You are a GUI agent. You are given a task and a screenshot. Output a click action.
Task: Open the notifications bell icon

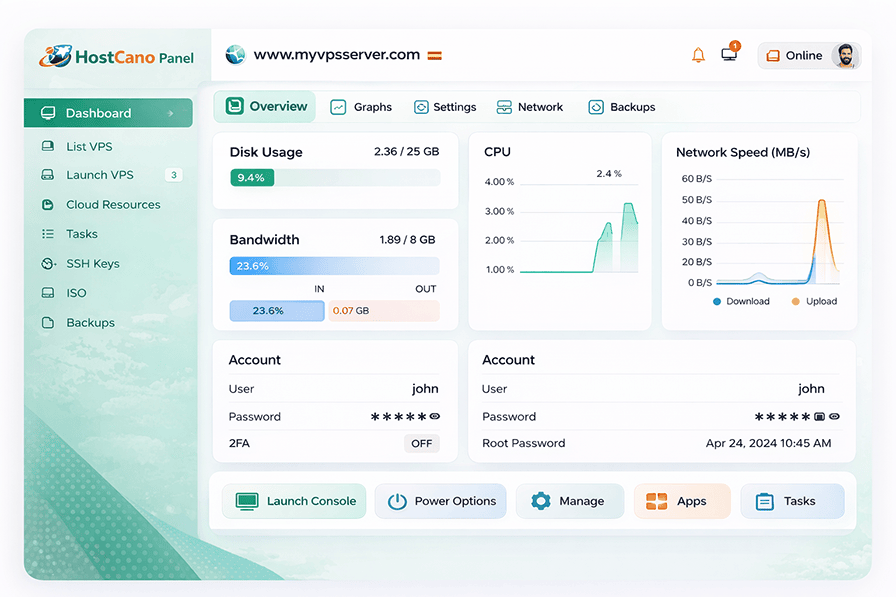(x=699, y=55)
